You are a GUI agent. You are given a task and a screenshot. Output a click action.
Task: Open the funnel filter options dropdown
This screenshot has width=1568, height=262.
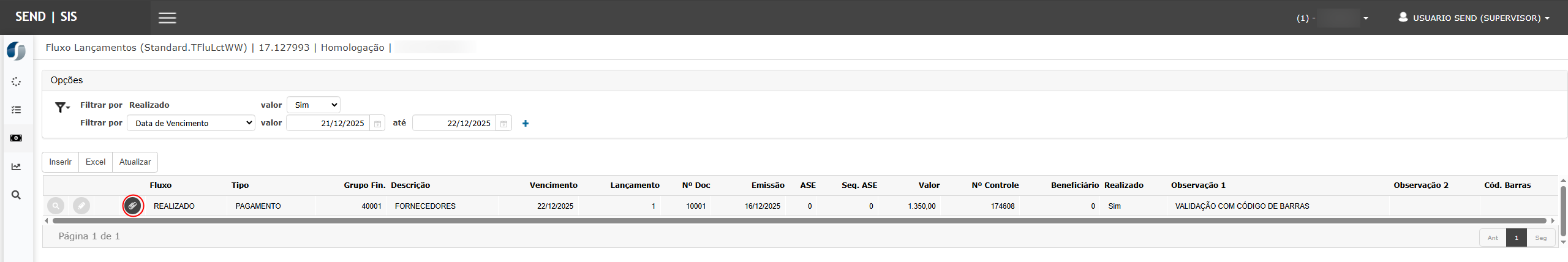(x=62, y=108)
